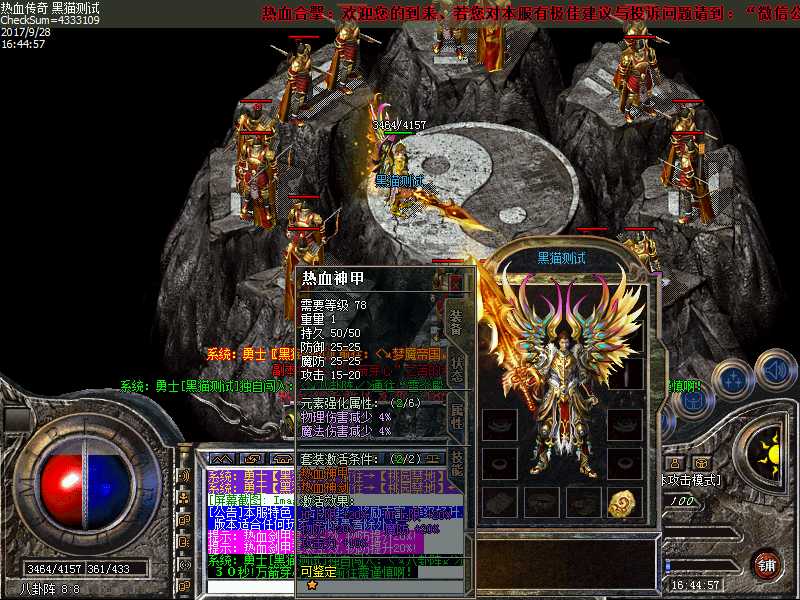
Task: Toggle the third chat sidebar channel icon
Action: 184,520
